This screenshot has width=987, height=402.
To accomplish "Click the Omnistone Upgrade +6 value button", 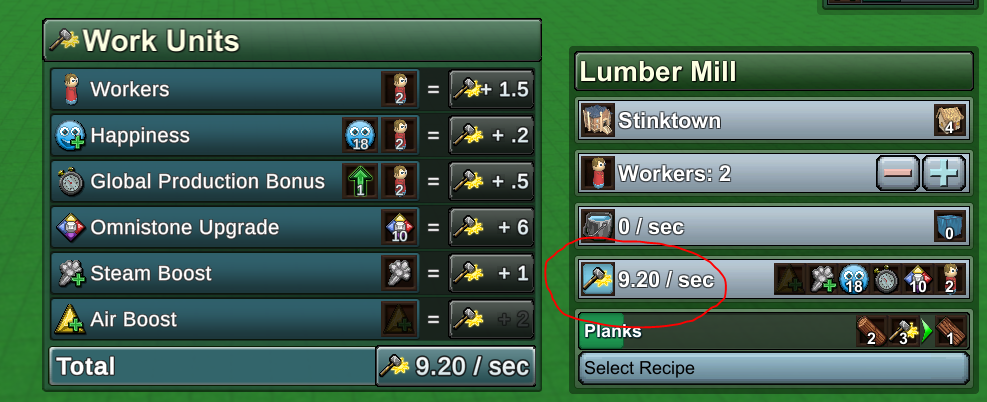I will (x=491, y=227).
